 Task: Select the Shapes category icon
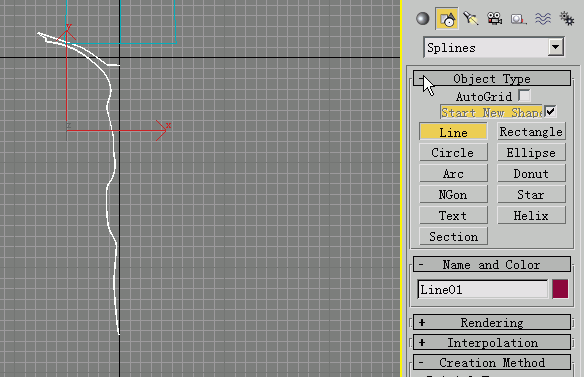[447, 19]
